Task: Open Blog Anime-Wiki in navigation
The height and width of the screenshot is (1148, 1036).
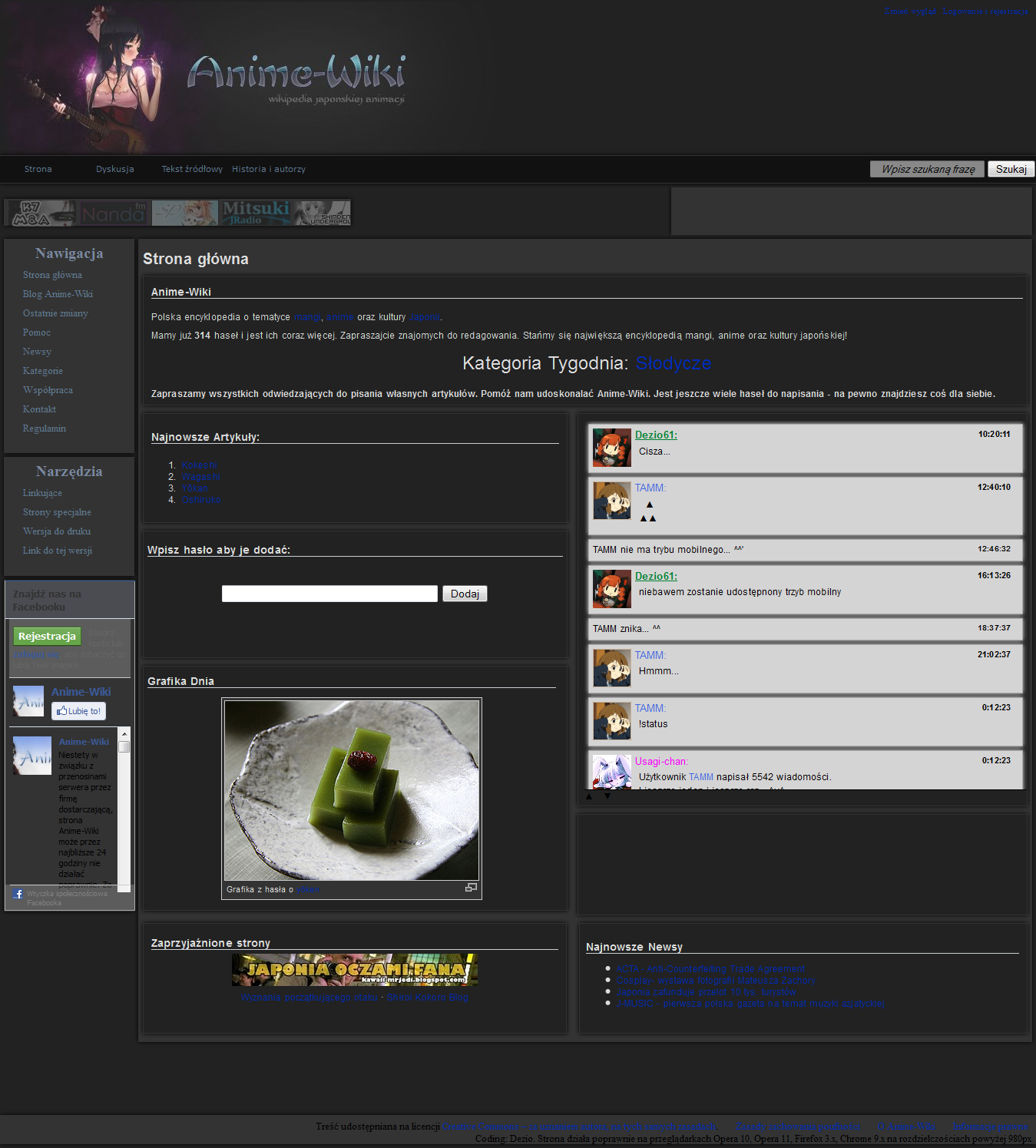Action: coord(58,294)
